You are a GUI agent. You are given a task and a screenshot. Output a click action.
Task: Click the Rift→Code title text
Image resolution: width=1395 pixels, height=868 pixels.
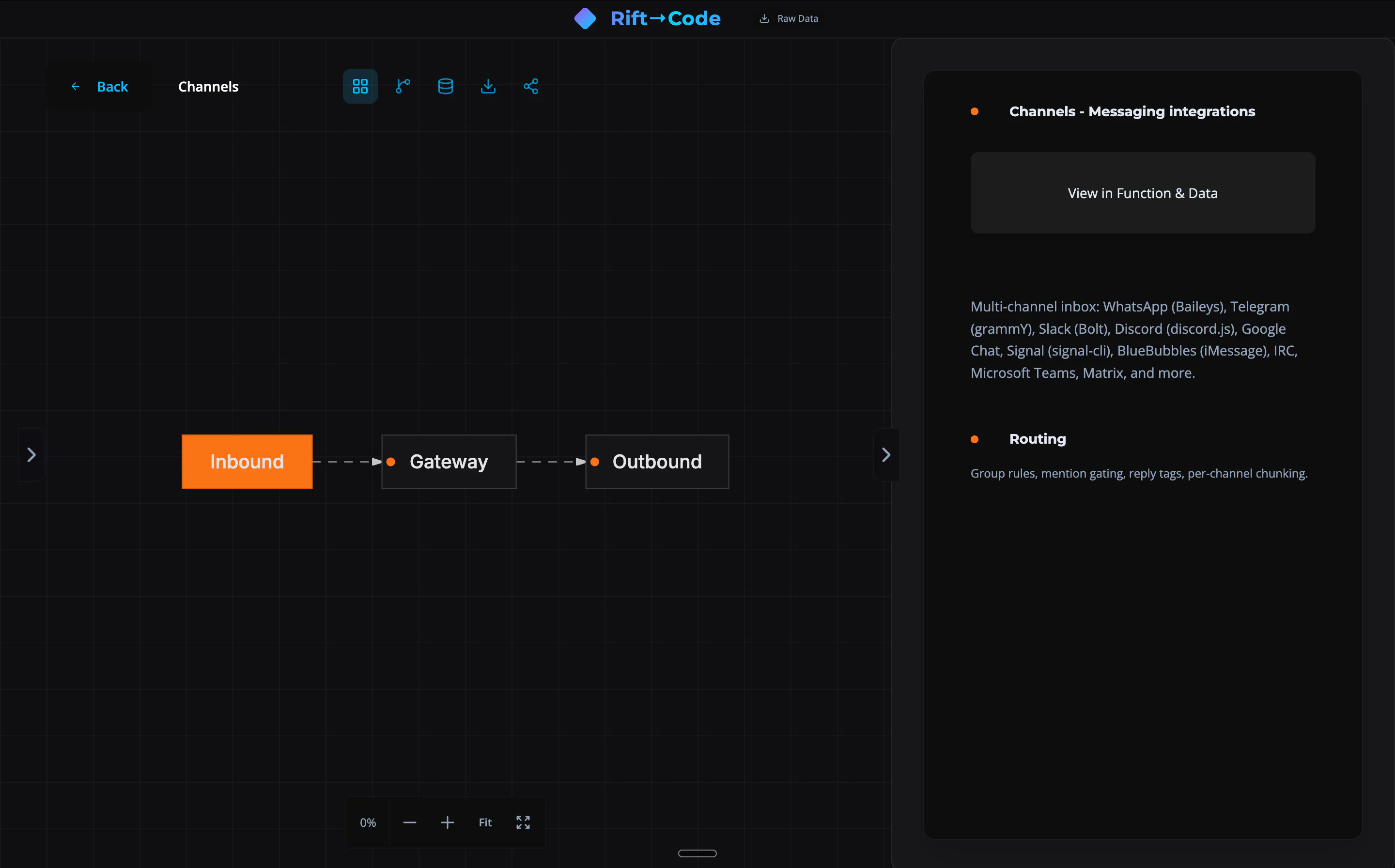tap(666, 18)
